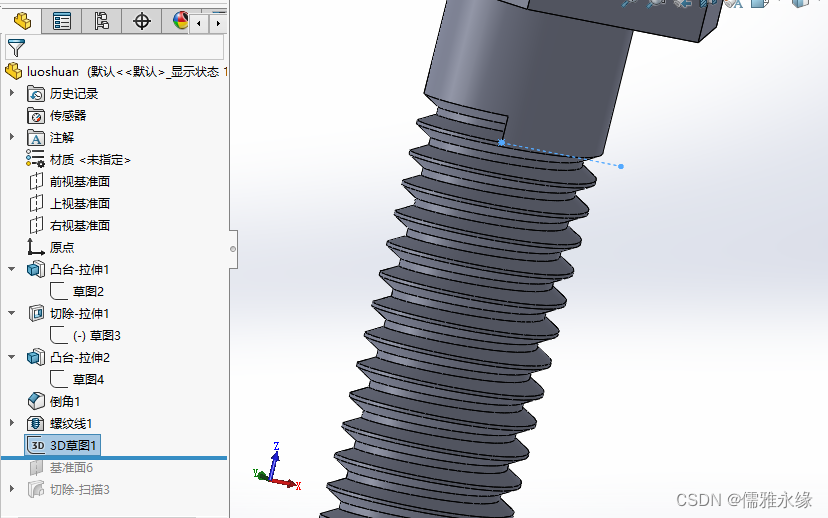
Task: Select 前视基准面 front plane label
Action: (80, 182)
